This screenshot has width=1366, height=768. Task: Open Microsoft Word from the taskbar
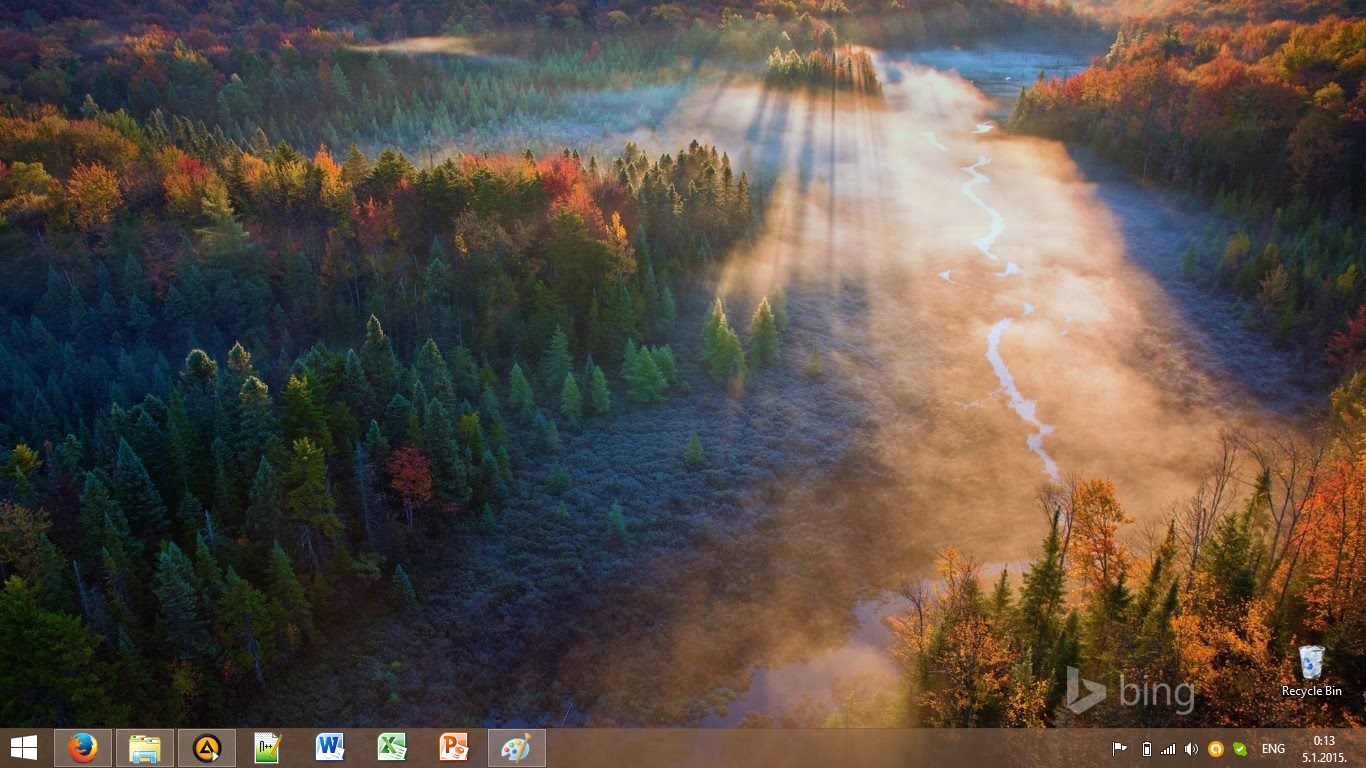(x=330, y=748)
